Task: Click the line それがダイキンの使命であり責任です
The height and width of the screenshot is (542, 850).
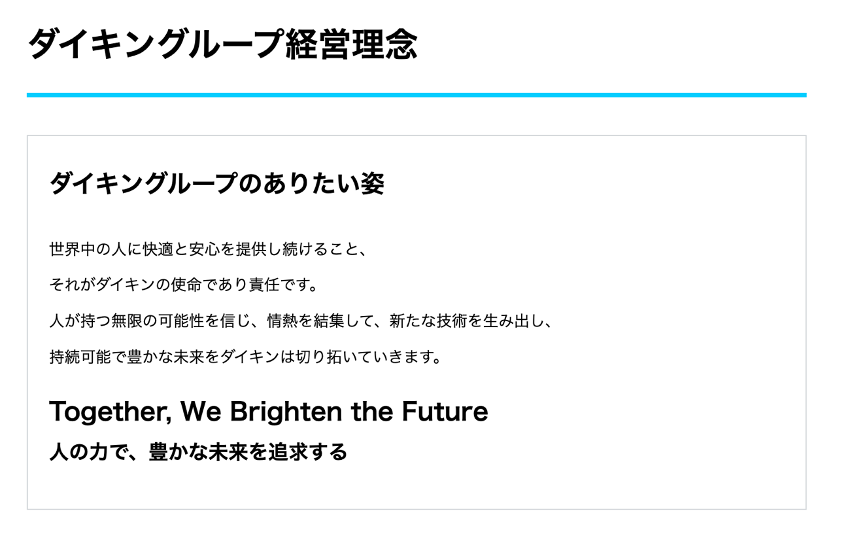Action: 183,285
